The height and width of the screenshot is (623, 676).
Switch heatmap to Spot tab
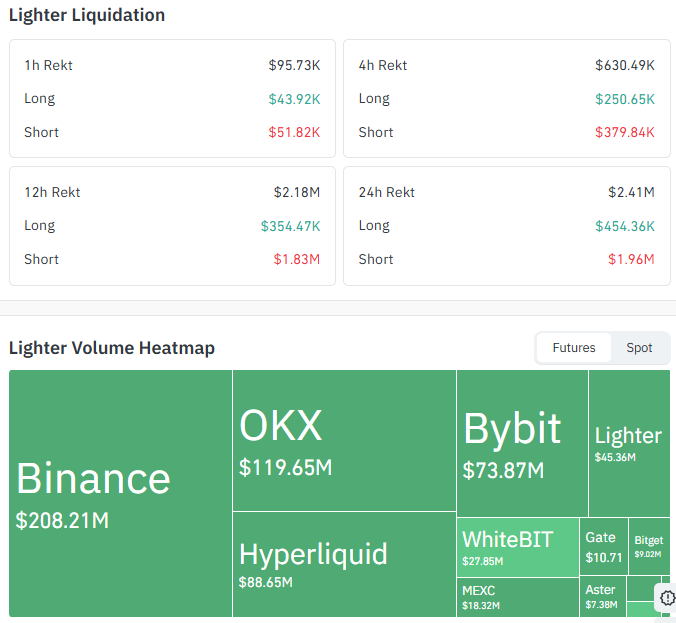click(639, 348)
